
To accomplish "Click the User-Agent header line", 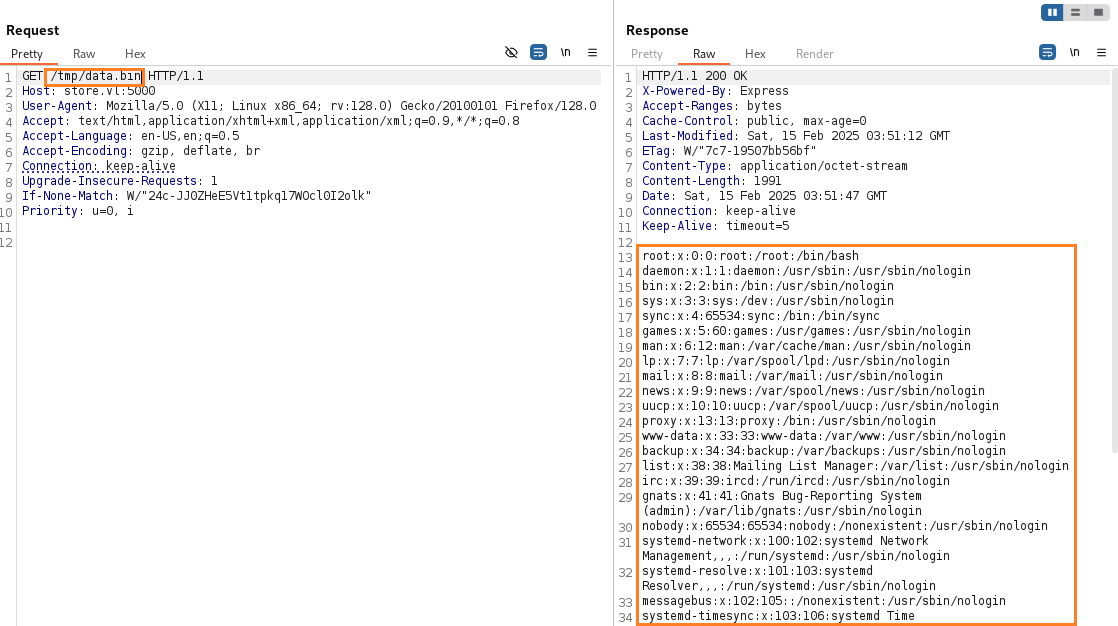I will pos(309,106).
